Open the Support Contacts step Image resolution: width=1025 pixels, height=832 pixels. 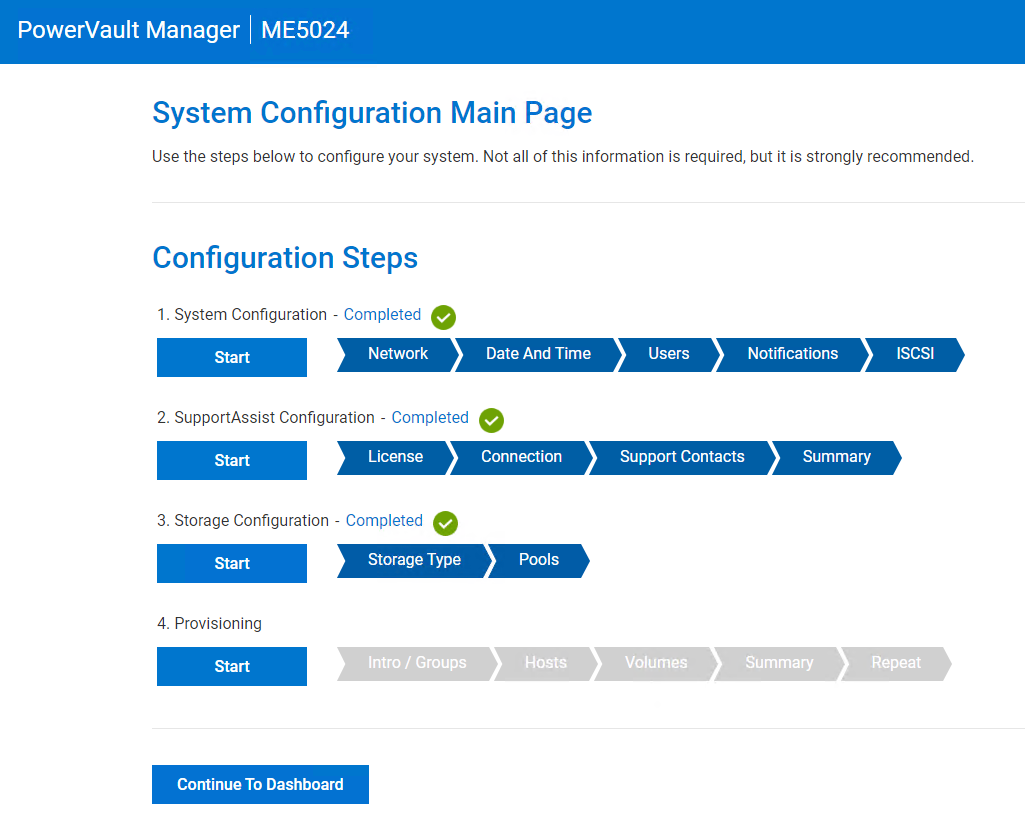tap(682, 458)
